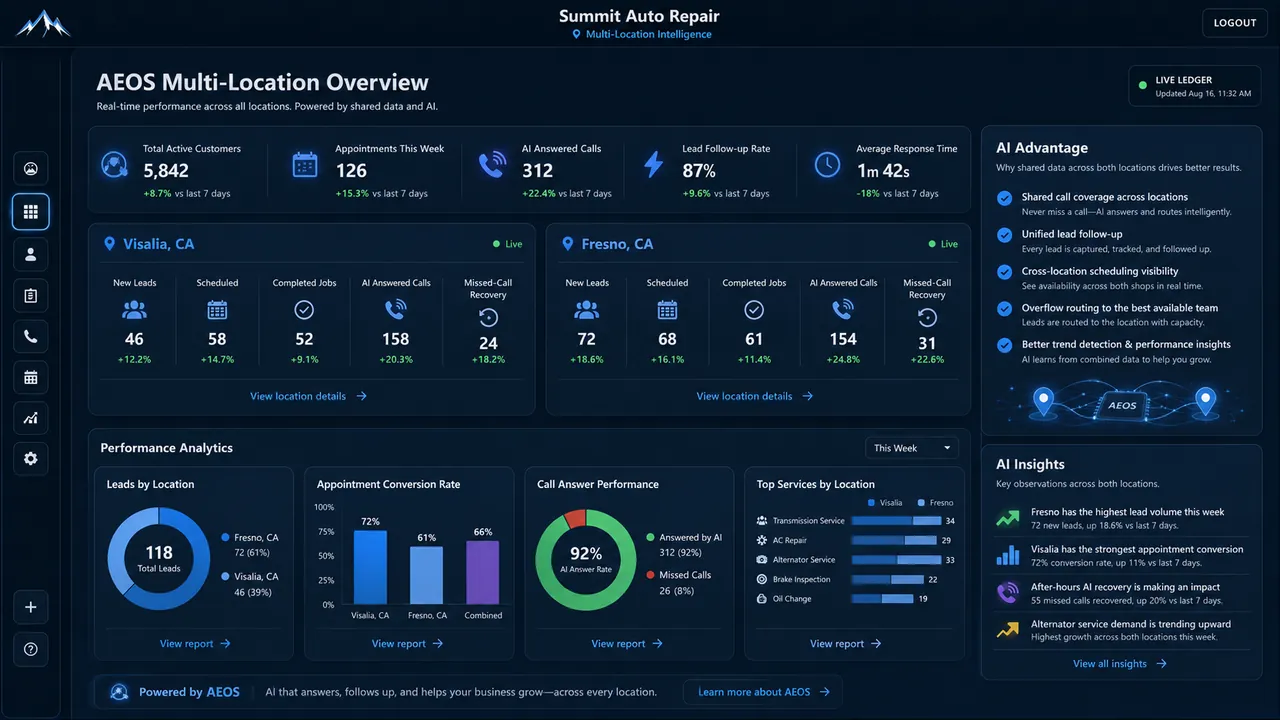Open the calendar icon in sidebar
1280x720 pixels.
point(31,377)
